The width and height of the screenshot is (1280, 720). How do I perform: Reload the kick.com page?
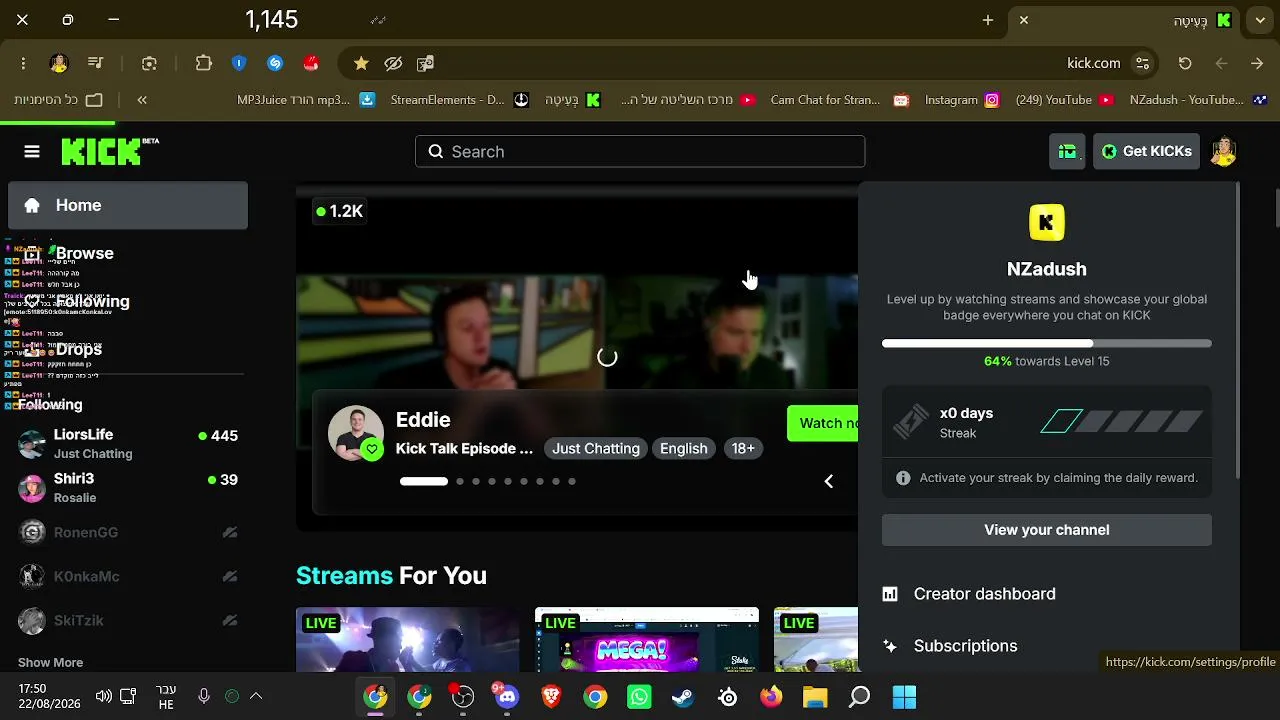[x=1185, y=63]
